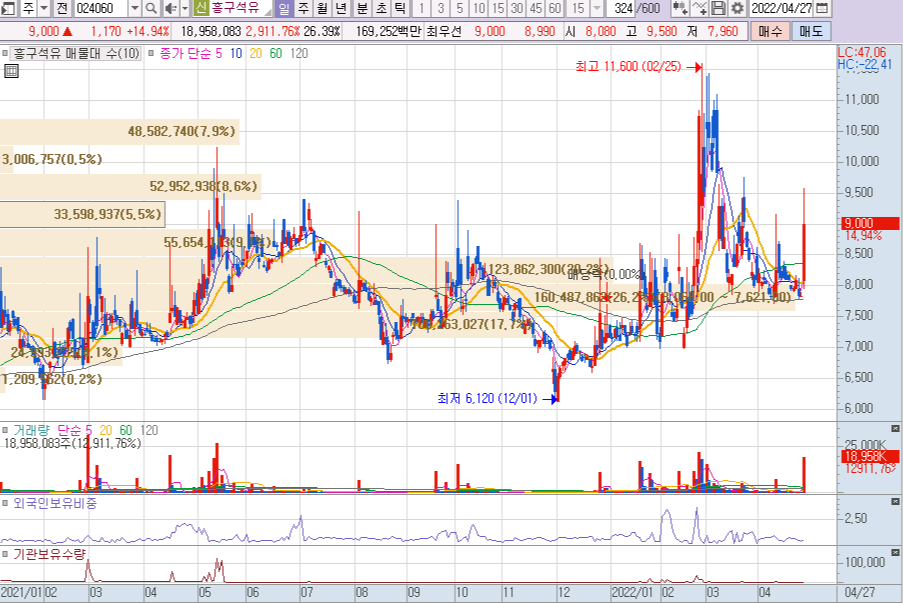Choose the 45 interval button
The width and height of the screenshot is (903, 603).
point(536,8)
